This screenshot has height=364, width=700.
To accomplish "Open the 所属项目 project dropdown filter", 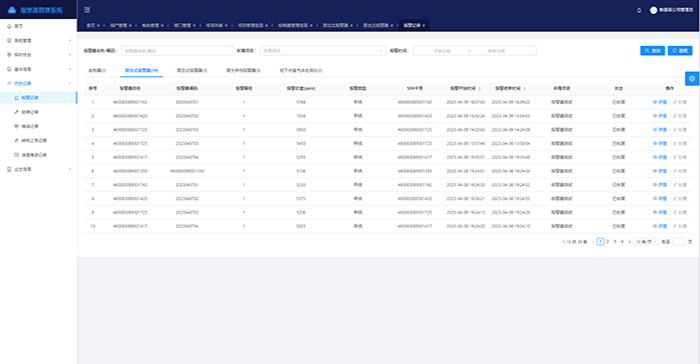I will click(323, 51).
